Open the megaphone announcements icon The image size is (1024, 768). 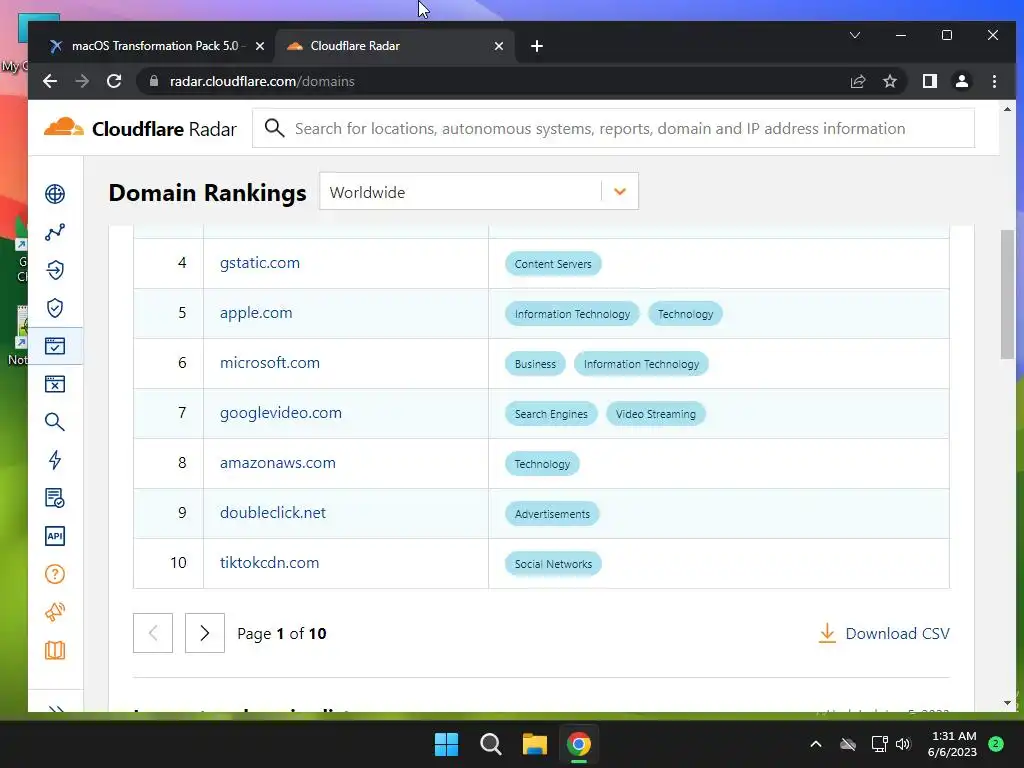coord(55,612)
